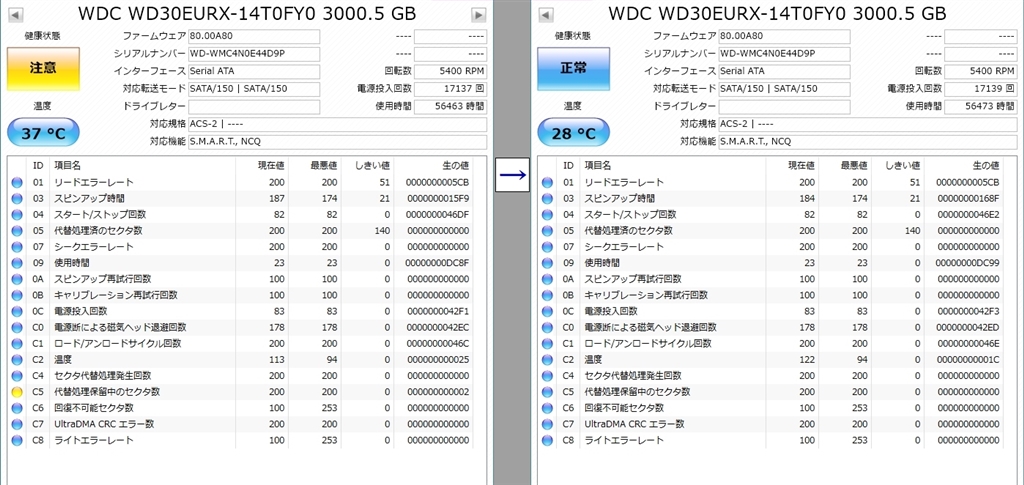
Task: Click status circle of row 0B in normal panel
Action: (547, 295)
